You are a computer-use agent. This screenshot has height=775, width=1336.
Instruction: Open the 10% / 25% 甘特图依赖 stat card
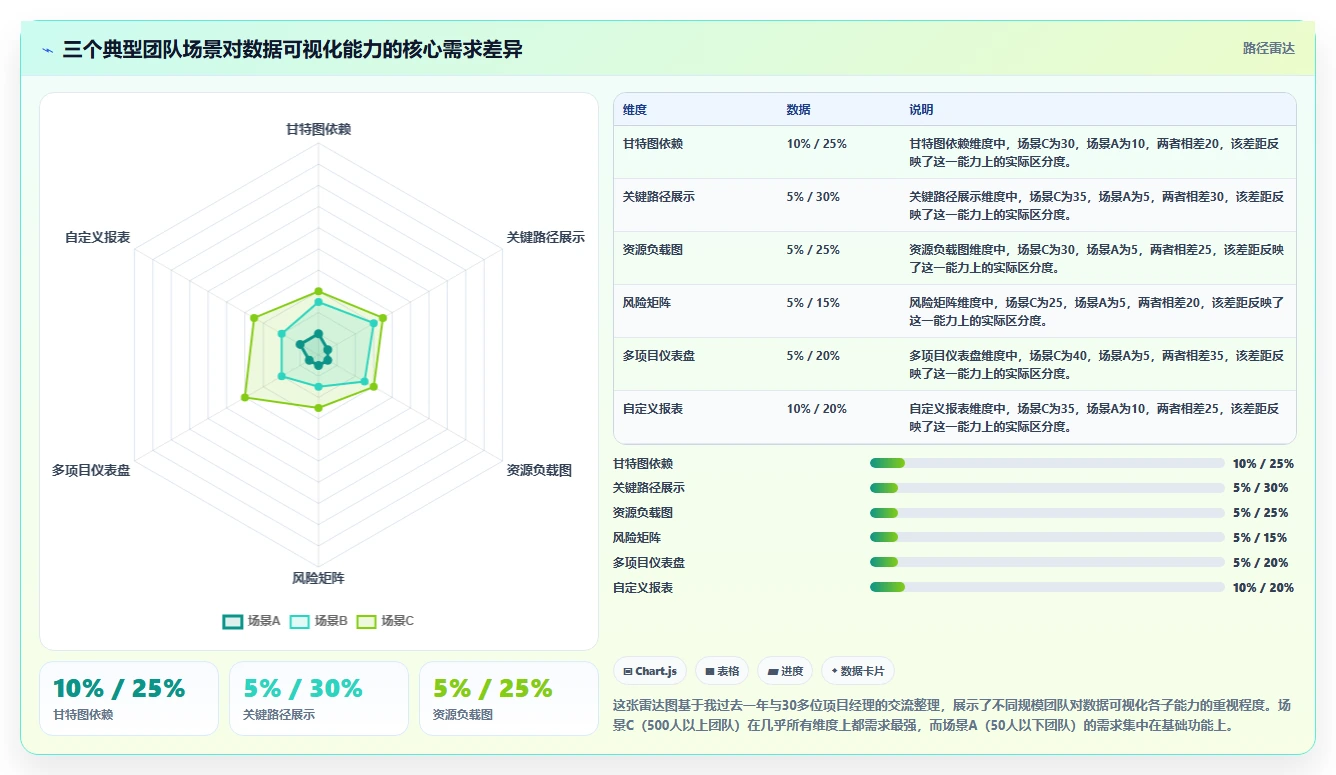pos(129,698)
